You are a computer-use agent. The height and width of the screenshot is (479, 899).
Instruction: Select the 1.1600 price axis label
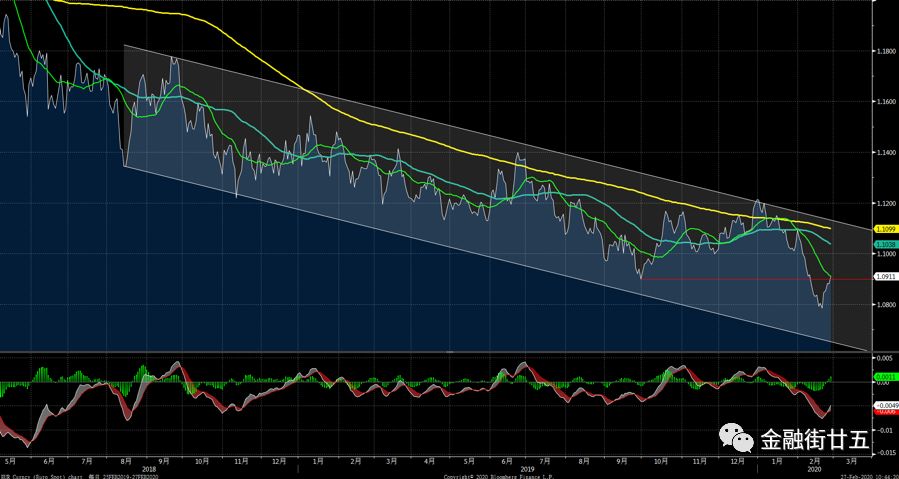885,102
